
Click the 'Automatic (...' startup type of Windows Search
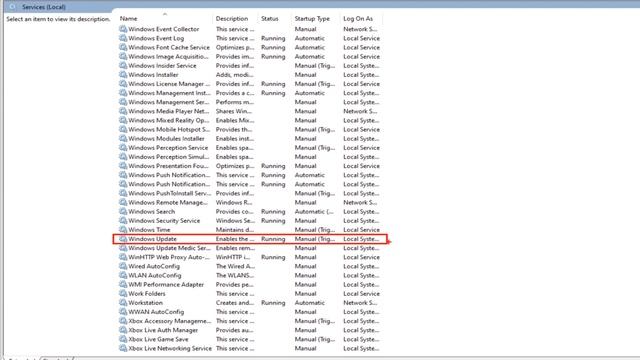(314, 211)
